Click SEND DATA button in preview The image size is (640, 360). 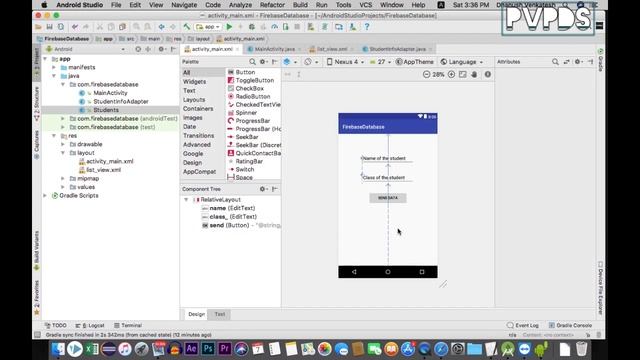(x=388, y=198)
